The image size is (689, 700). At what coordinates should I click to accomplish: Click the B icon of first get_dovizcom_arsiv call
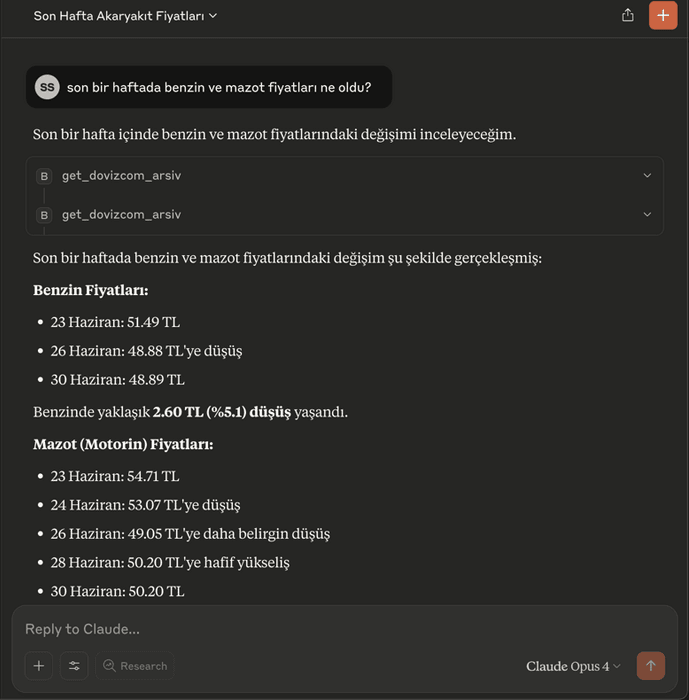(x=44, y=176)
